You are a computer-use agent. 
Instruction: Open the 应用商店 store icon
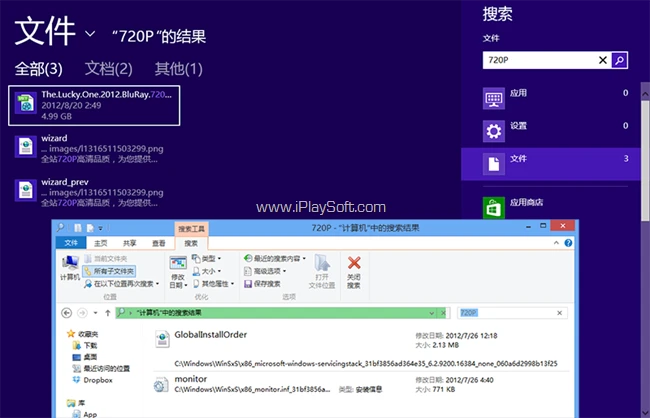click(x=494, y=207)
